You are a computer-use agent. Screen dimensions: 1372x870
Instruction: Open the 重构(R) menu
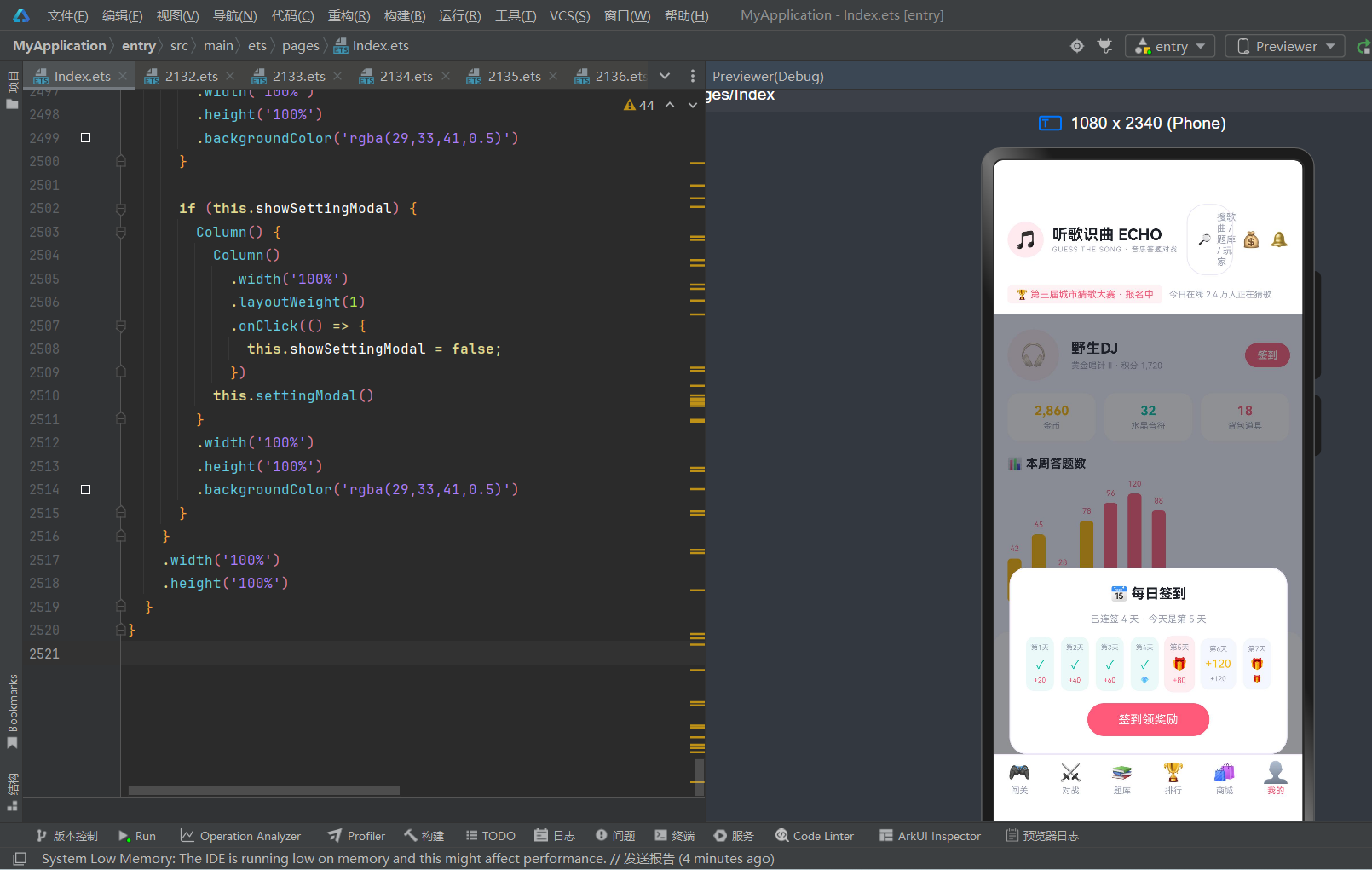(x=349, y=15)
